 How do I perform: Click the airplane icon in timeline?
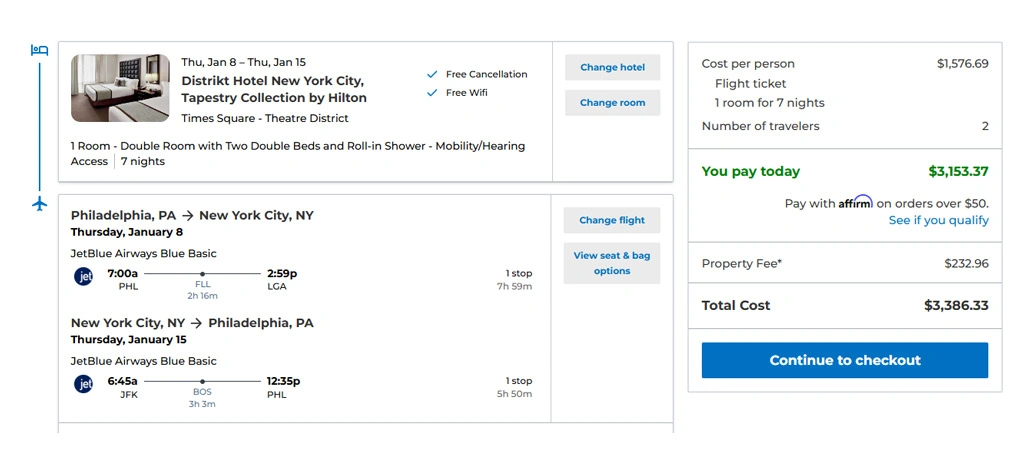40,204
